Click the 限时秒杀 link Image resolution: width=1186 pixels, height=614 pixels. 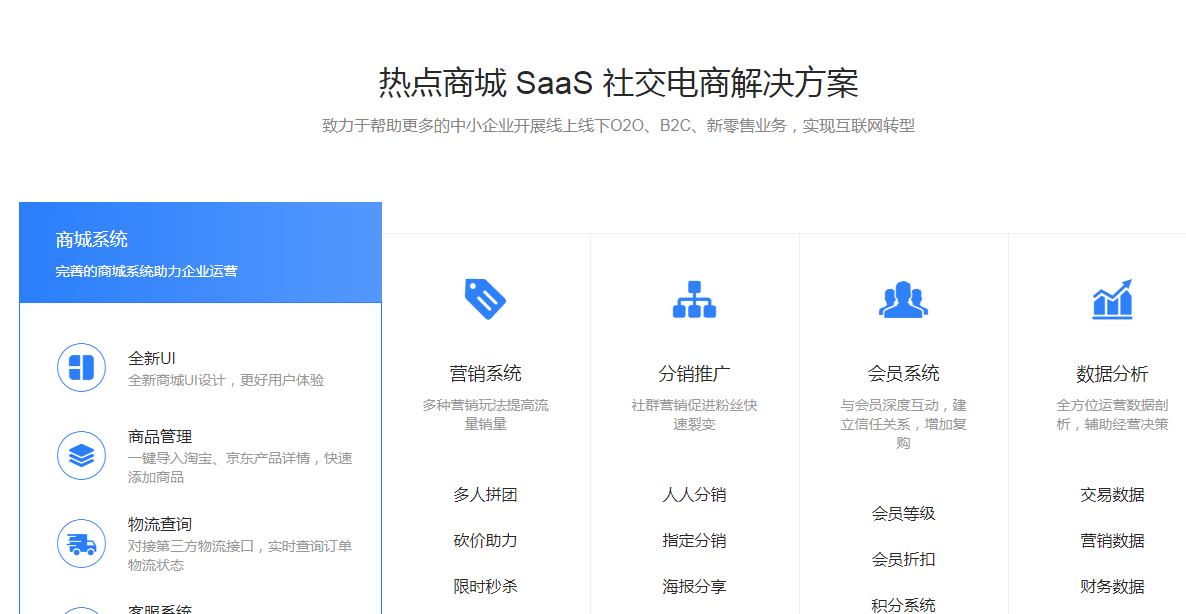click(485, 587)
